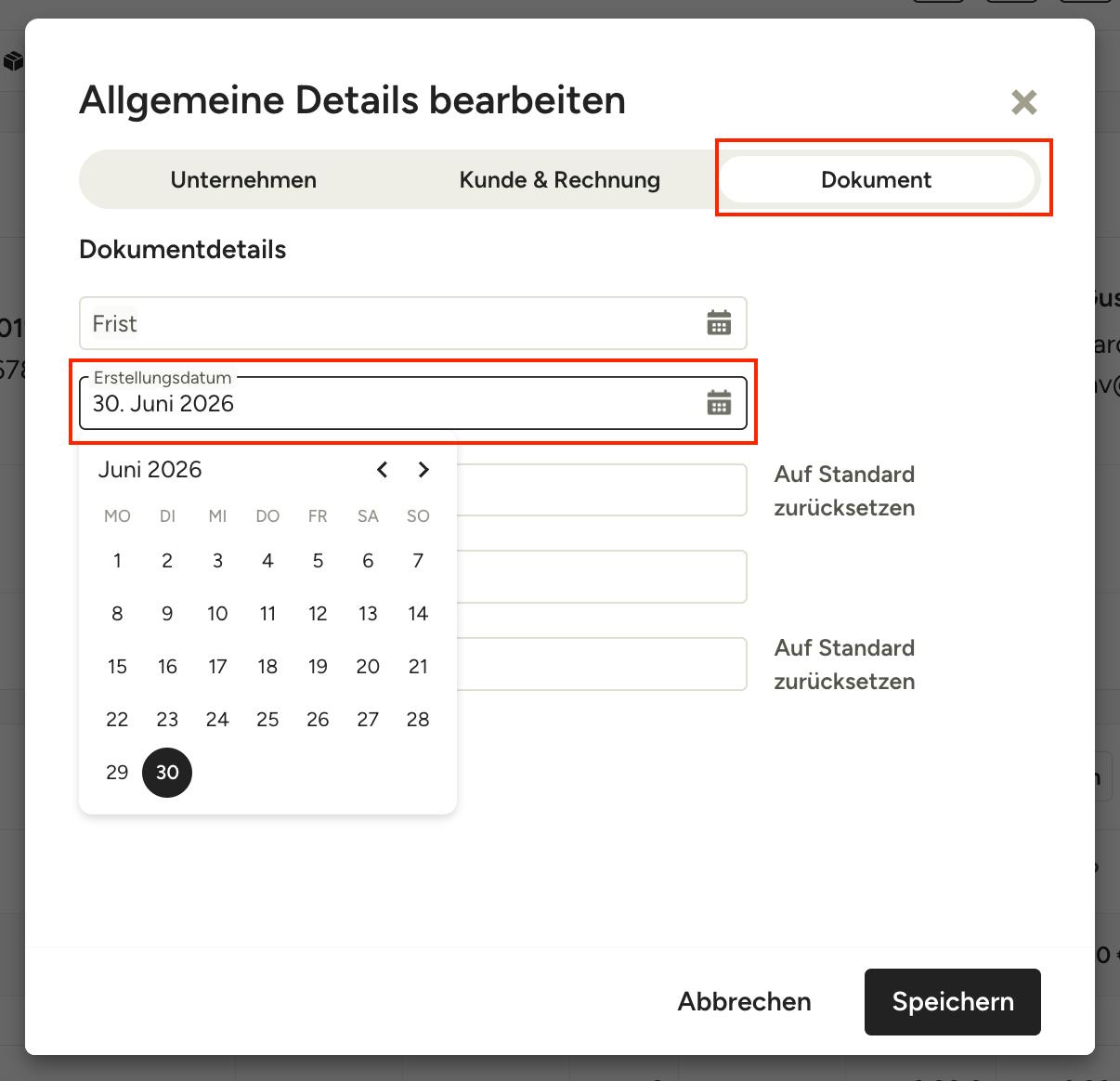1120x1081 pixels.
Task: Close the dialog with the X icon
Action: click(1023, 102)
